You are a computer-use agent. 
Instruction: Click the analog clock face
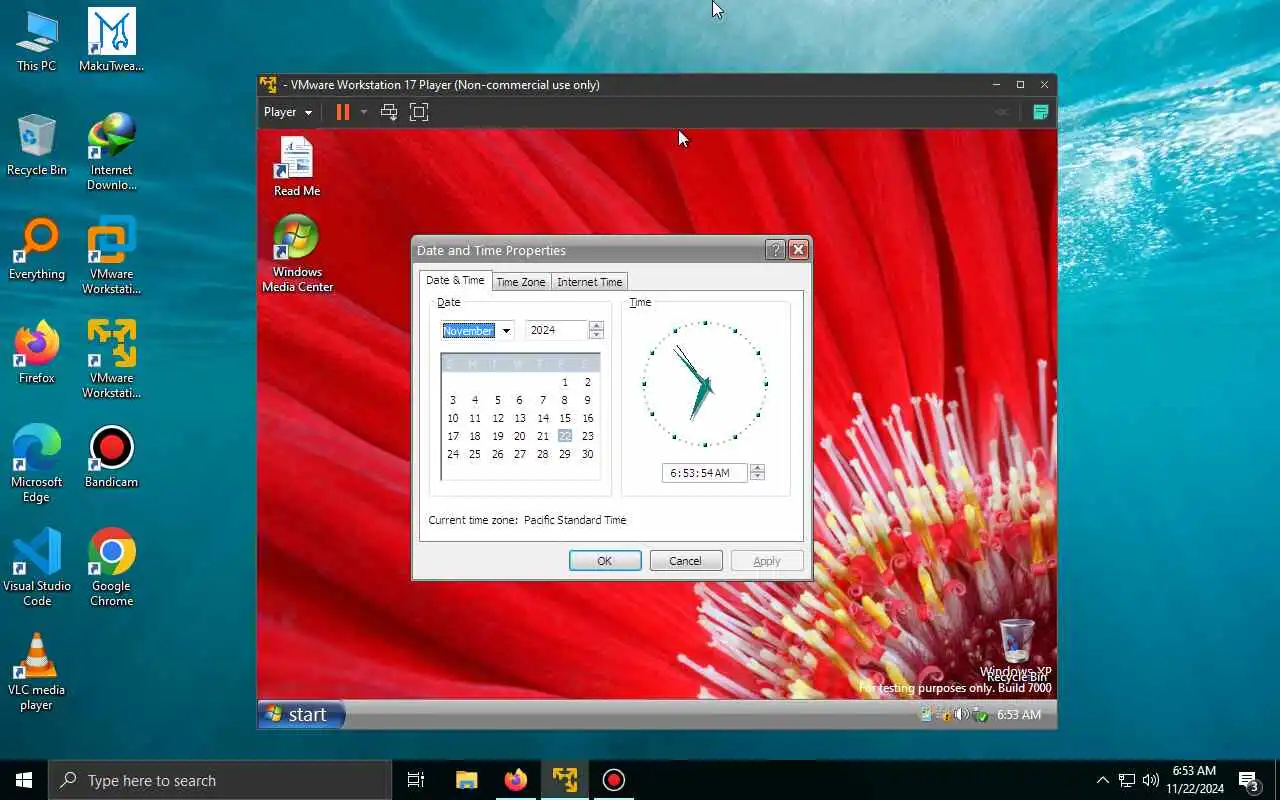[705, 384]
